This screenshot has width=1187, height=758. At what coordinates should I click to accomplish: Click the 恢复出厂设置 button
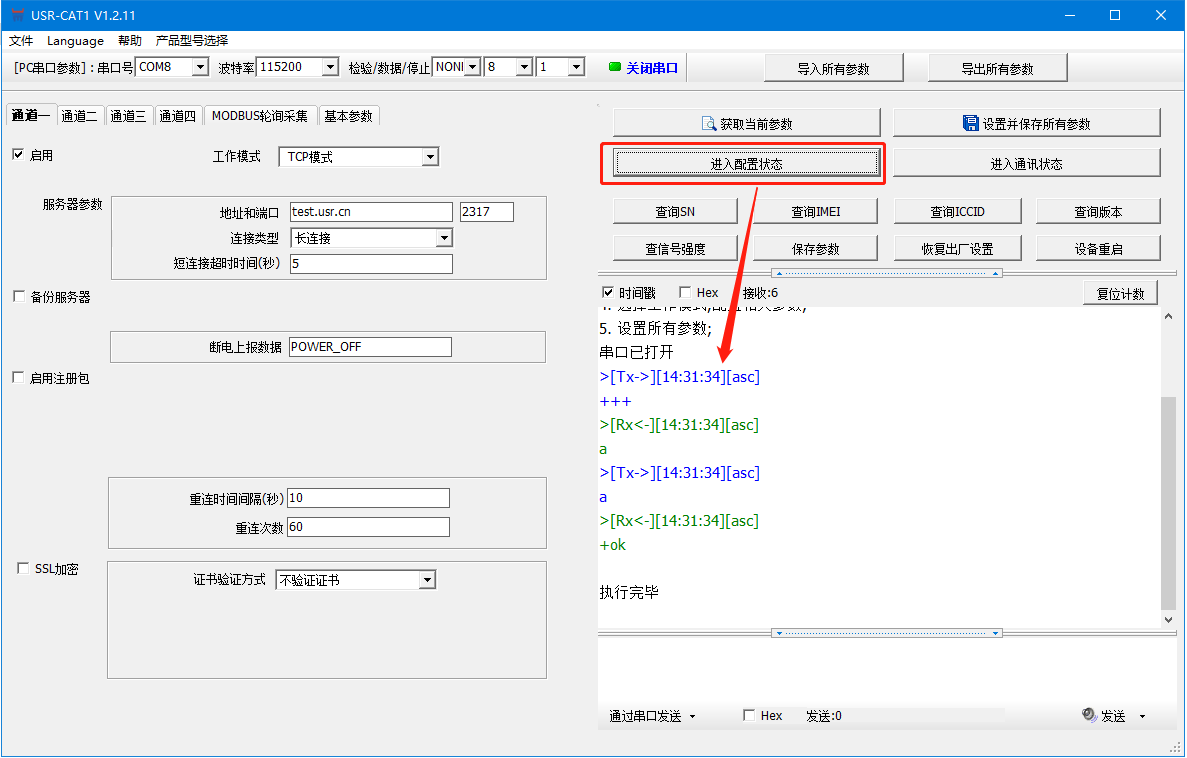tap(958, 248)
